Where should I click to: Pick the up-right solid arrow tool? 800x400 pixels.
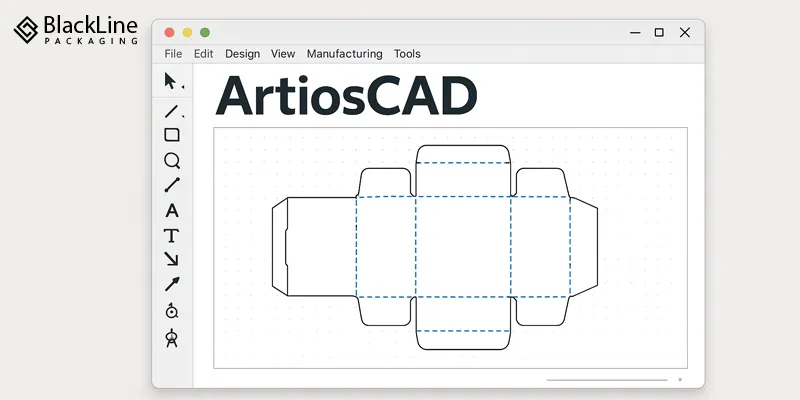coord(172,284)
